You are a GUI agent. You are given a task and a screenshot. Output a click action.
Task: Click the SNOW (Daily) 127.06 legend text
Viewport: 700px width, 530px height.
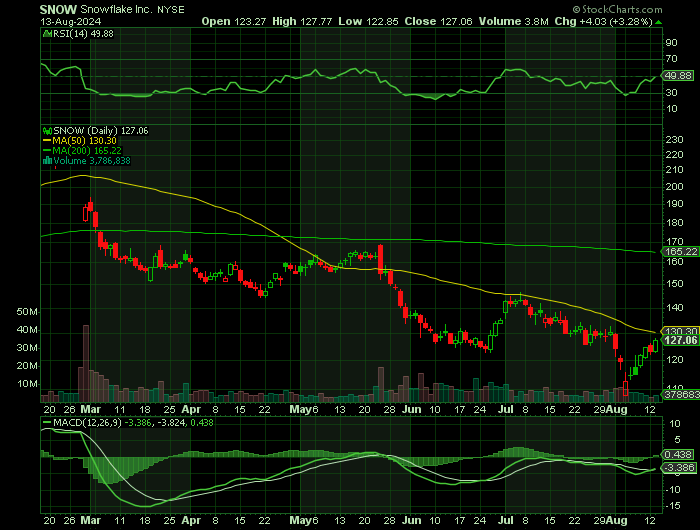tap(100, 131)
